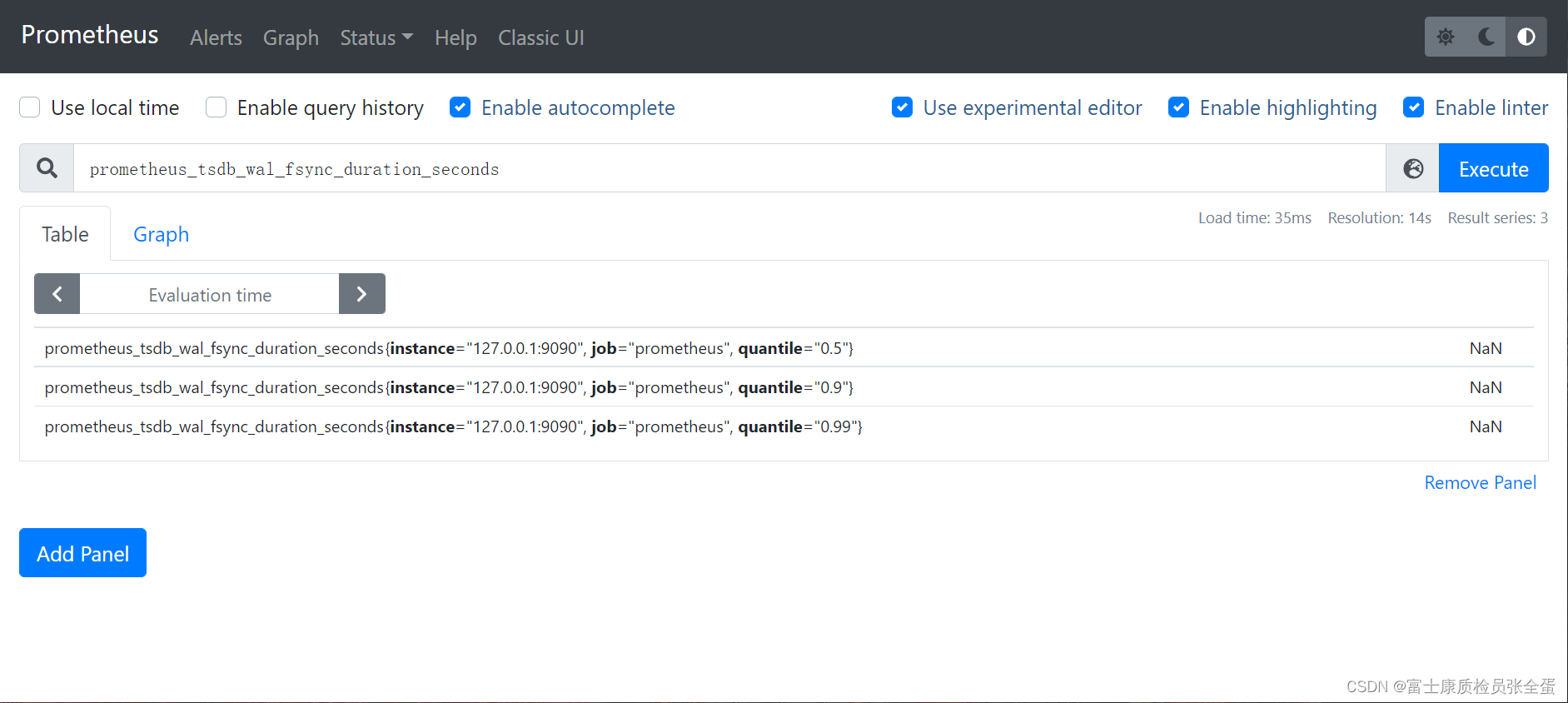This screenshot has width=1568, height=703.
Task: Uncheck Use experimental editor
Action: click(902, 107)
